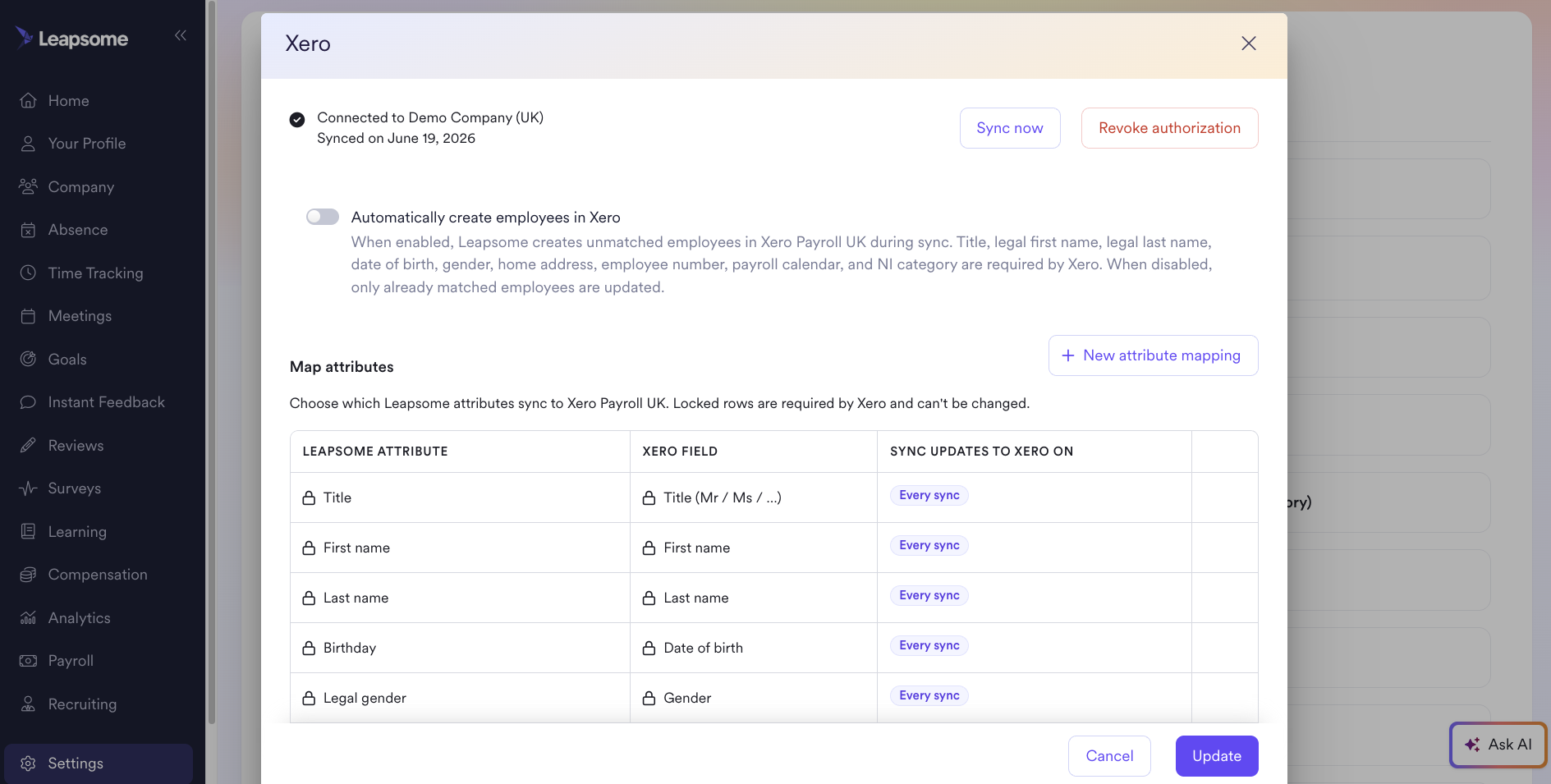Click the Settings gear icon
This screenshot has width=1551, height=784.
(x=28, y=763)
